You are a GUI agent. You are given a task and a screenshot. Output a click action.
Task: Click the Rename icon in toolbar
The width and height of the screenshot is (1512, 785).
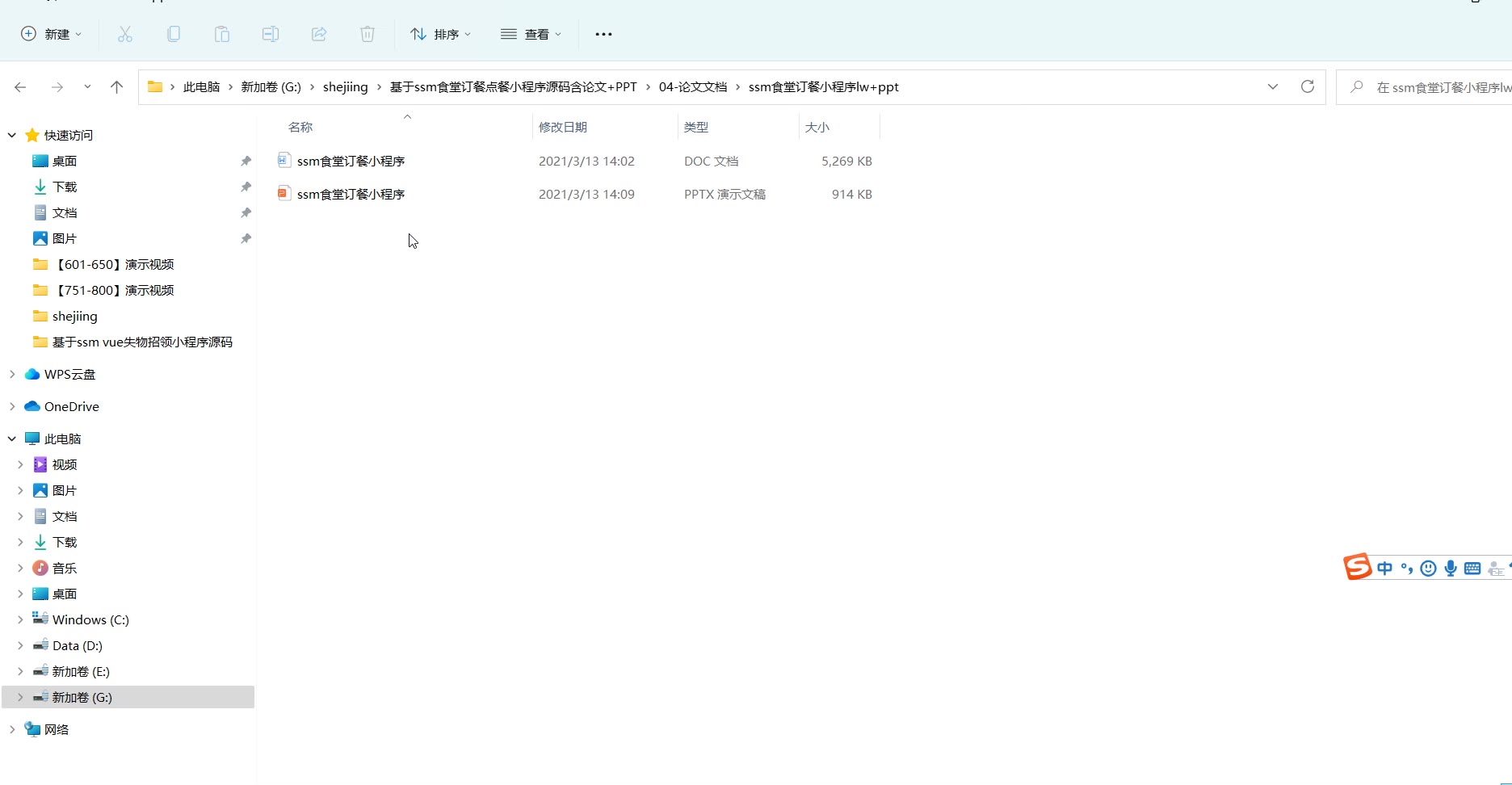click(270, 34)
